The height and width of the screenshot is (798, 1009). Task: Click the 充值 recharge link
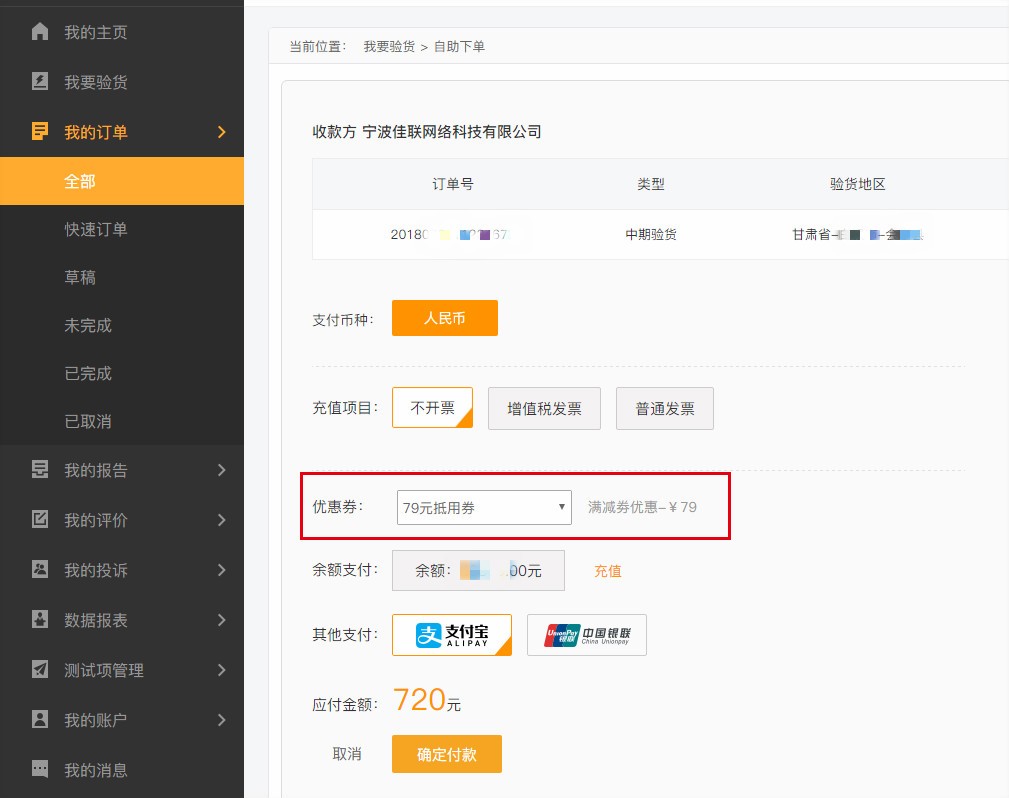coord(608,571)
